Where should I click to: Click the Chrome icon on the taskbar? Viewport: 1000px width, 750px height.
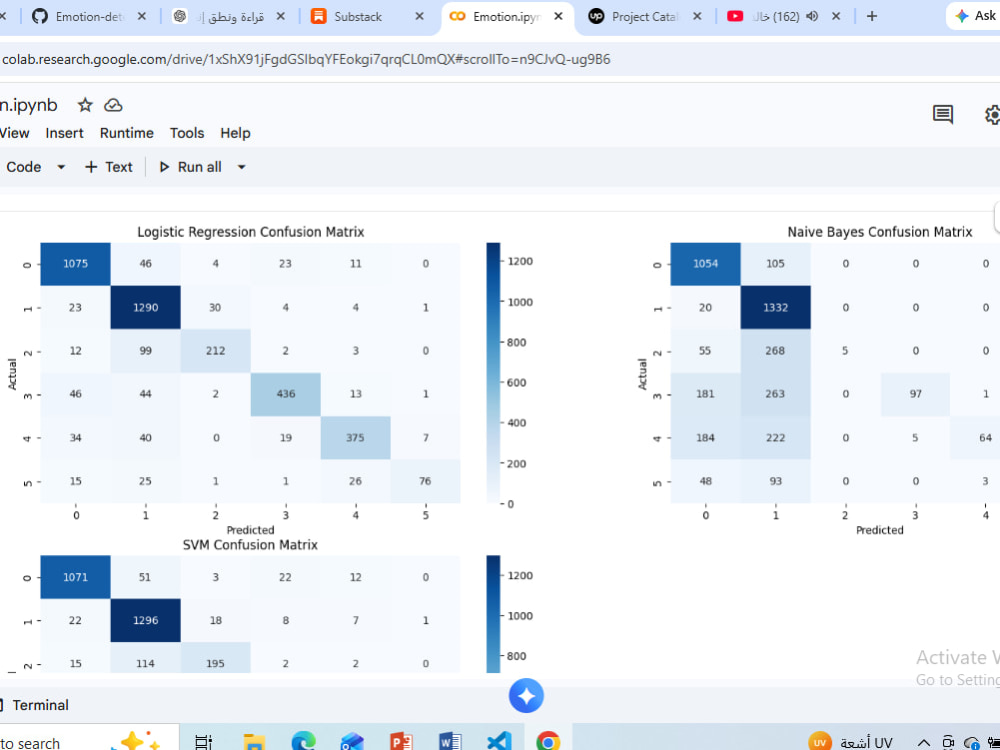coord(548,742)
